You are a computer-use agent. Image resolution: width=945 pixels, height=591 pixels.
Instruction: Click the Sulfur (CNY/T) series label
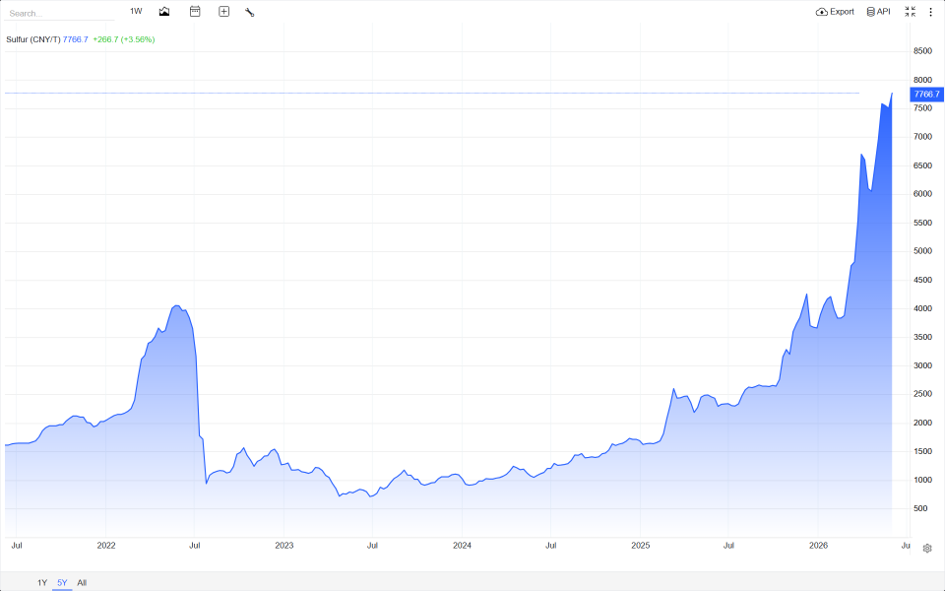coord(33,39)
